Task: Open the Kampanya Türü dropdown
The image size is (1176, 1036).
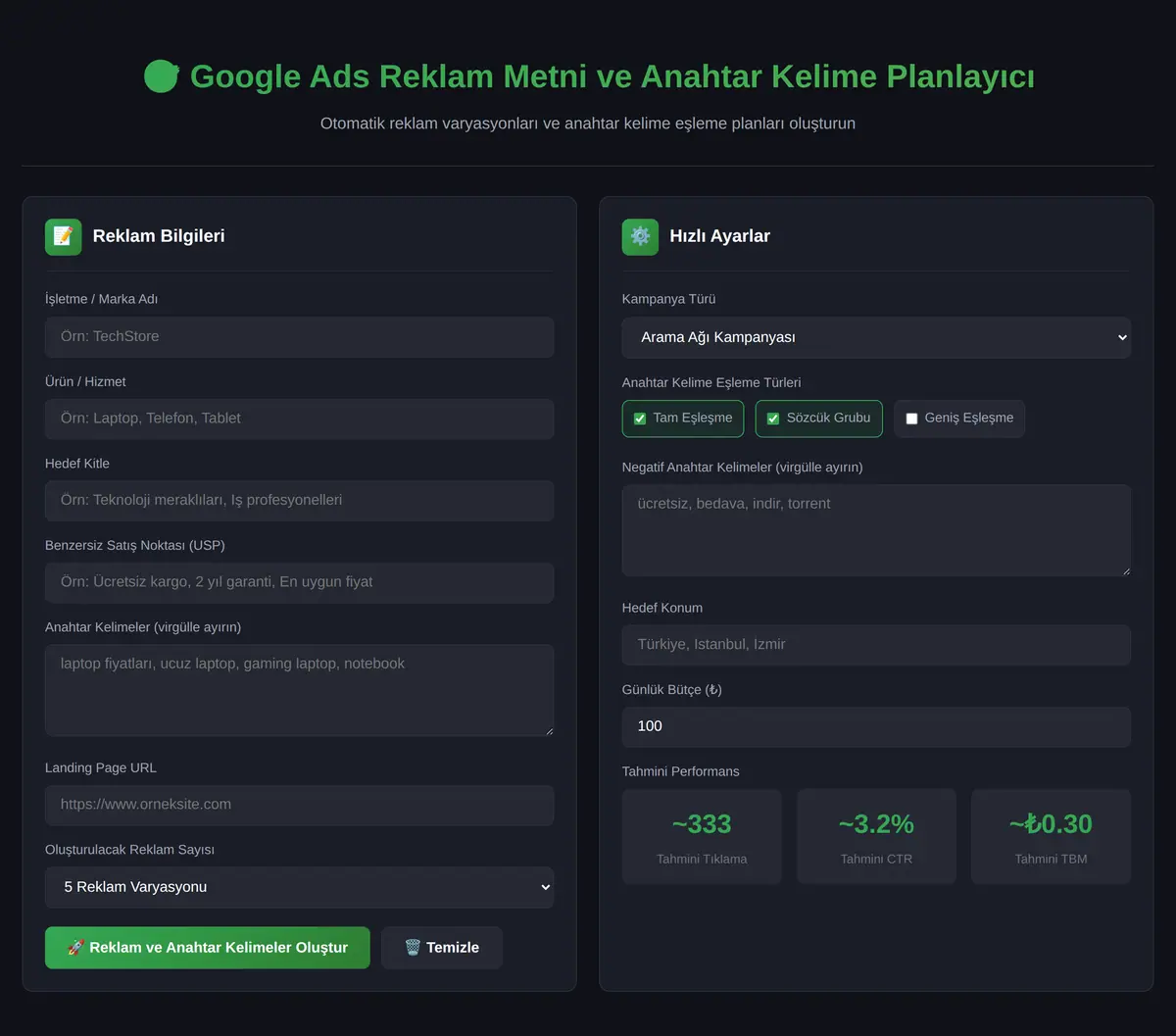Action: click(876, 337)
